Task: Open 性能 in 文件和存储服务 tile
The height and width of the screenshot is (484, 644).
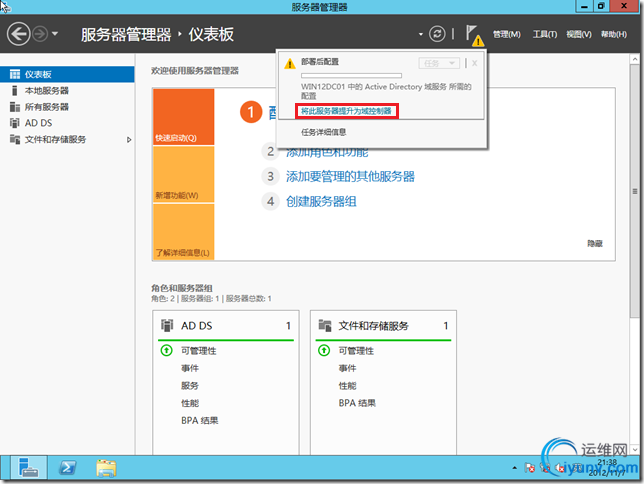Action: [347, 386]
